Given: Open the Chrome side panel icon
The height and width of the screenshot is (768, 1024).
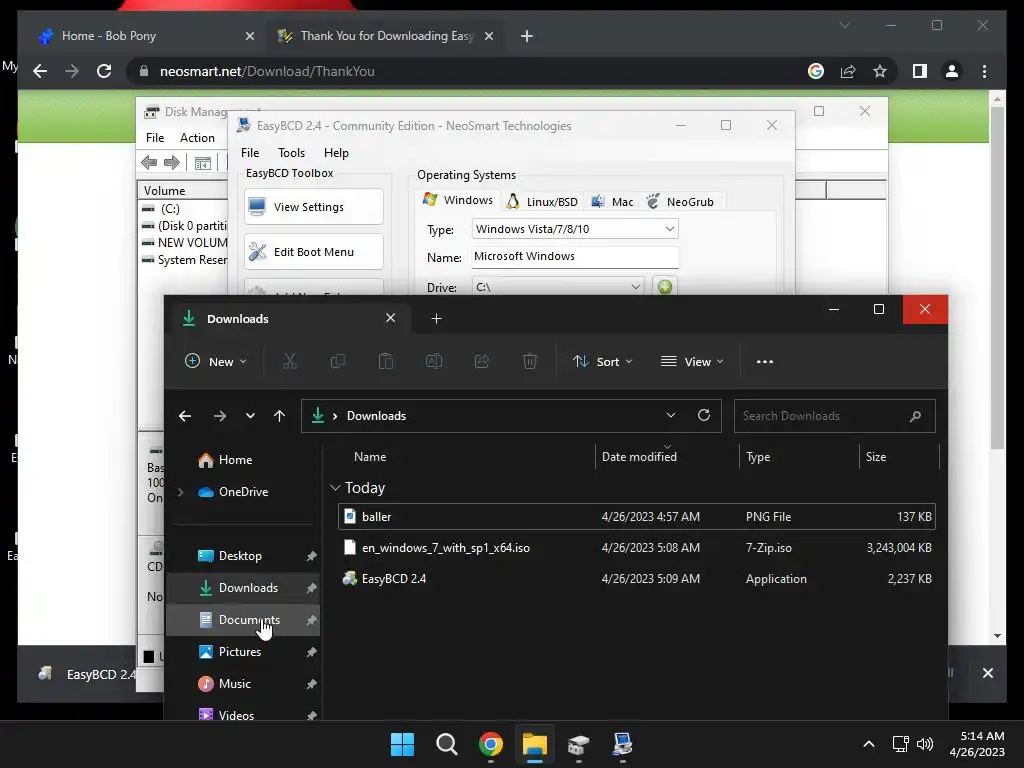Looking at the screenshot, I should (x=920, y=71).
